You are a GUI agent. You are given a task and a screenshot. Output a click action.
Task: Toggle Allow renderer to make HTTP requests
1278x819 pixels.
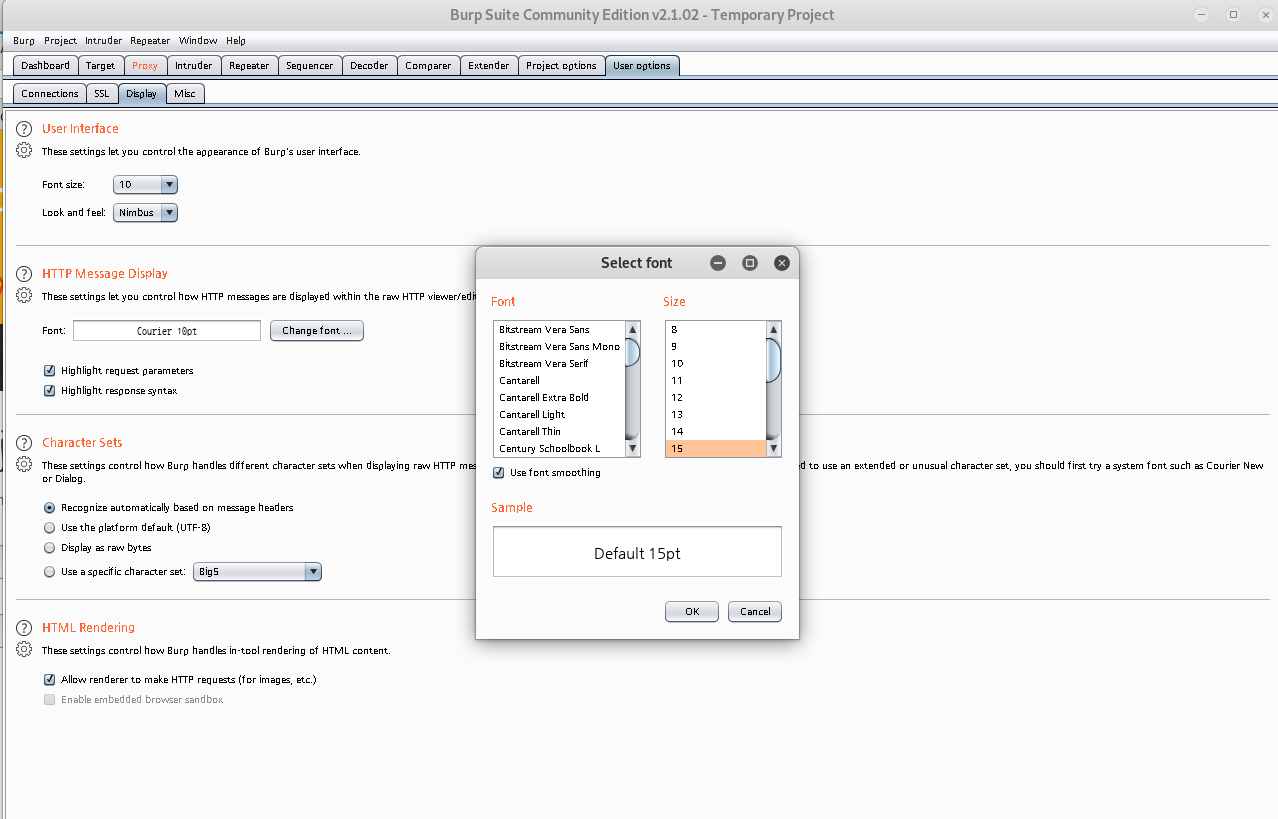tap(50, 680)
